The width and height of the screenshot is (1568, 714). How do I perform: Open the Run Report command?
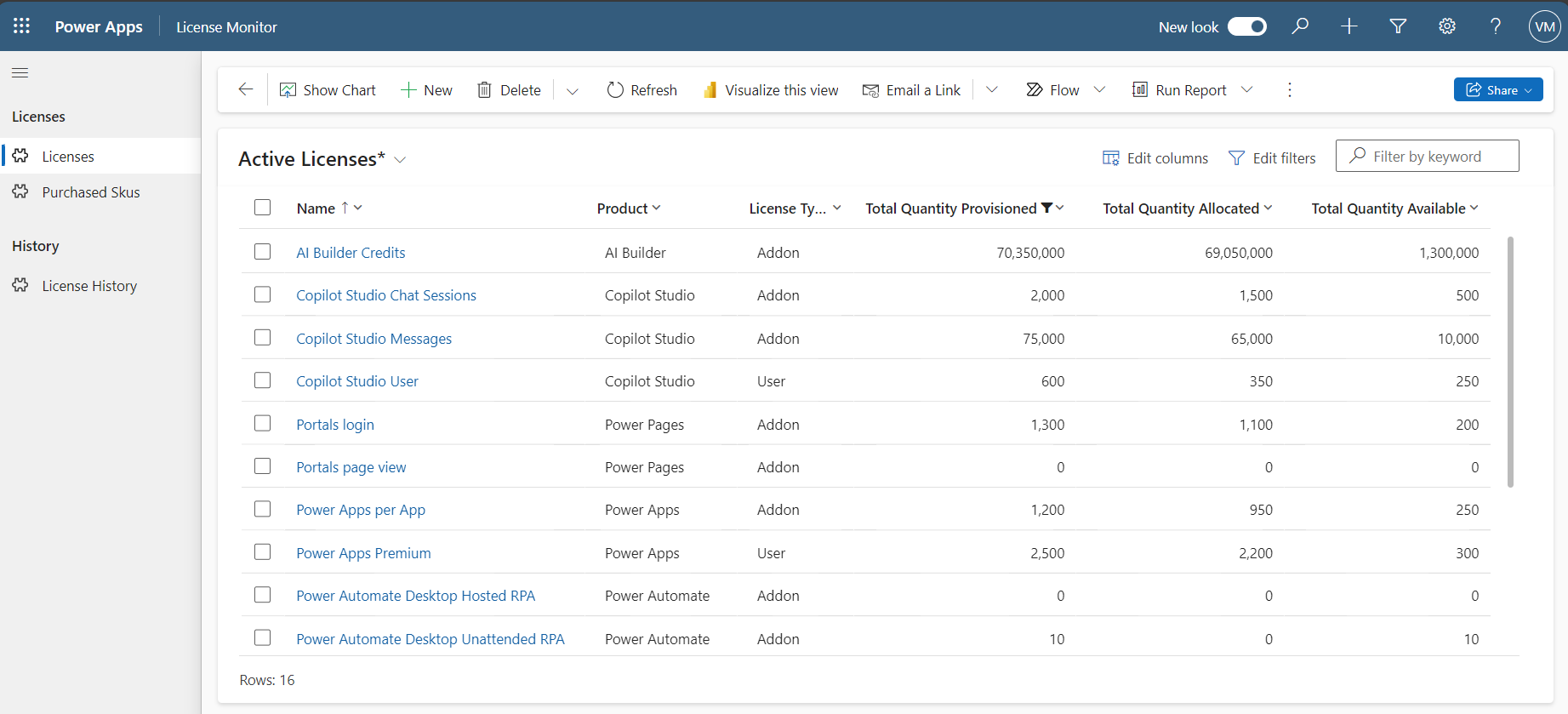coord(1179,90)
